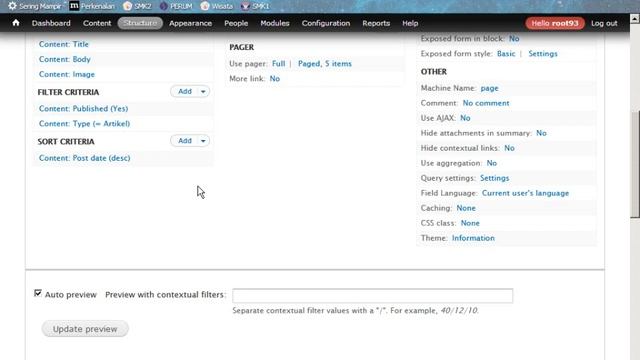Open Exposed form style Settings
The image size is (640, 360).
click(x=543, y=54)
